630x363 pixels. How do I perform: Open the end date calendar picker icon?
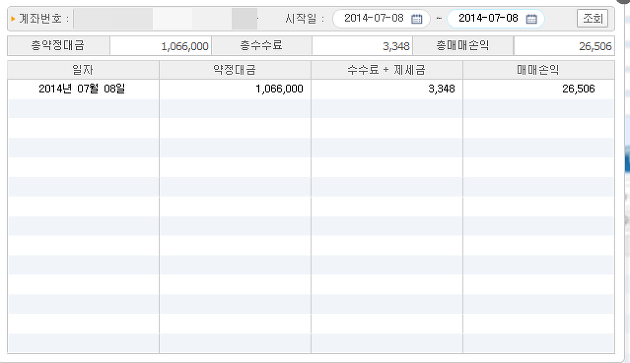(531, 19)
